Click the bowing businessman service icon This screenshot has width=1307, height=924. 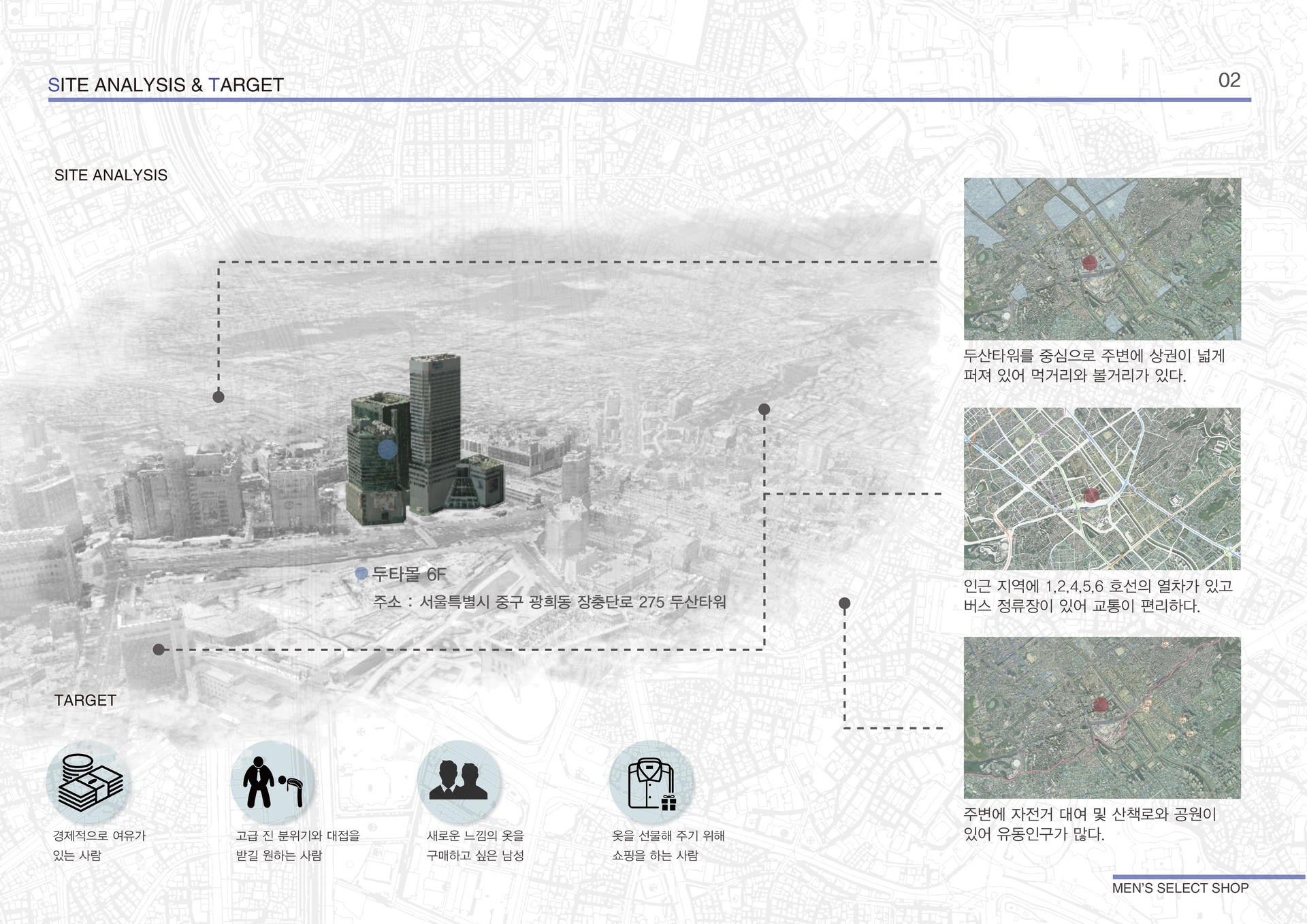click(274, 782)
